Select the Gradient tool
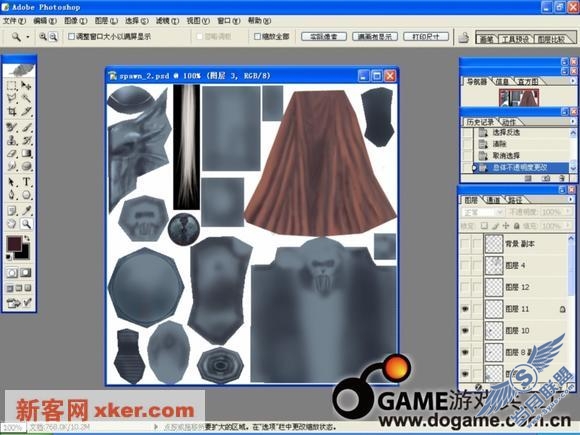 (26, 153)
